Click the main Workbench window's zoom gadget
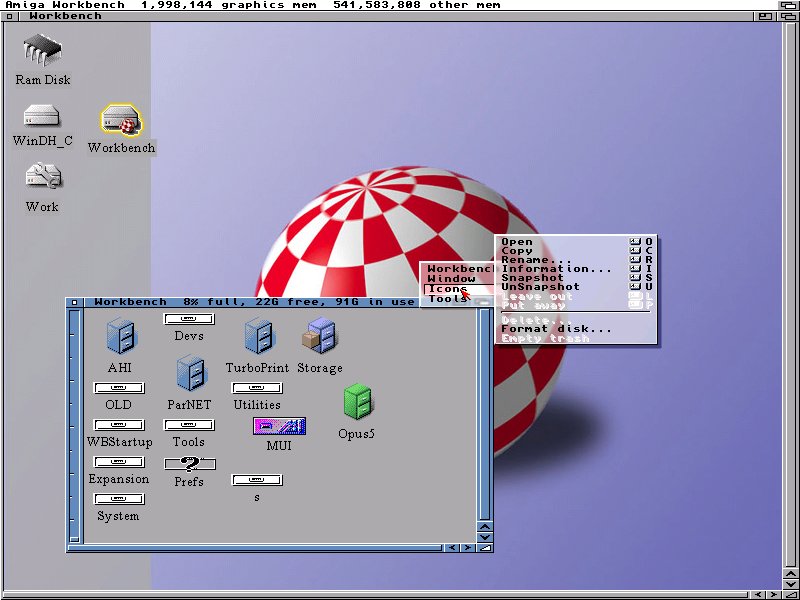The width and height of the screenshot is (800, 600). click(x=765, y=16)
